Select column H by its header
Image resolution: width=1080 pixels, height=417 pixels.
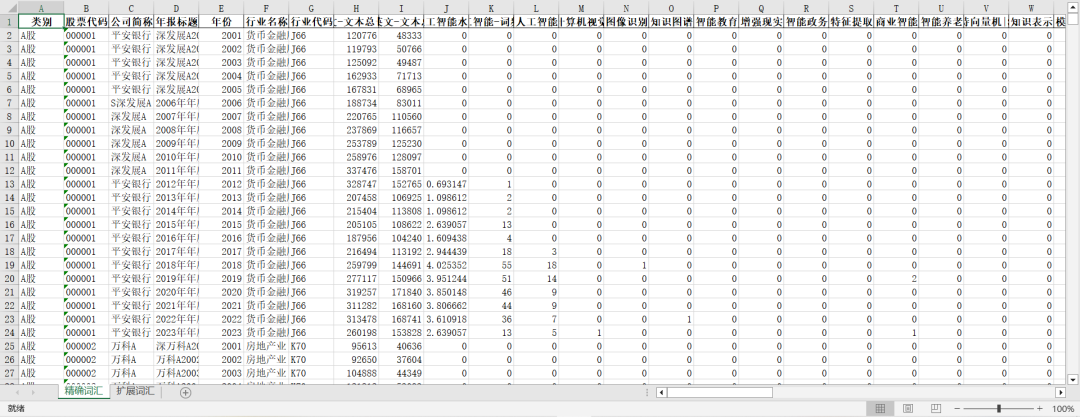click(x=356, y=8)
